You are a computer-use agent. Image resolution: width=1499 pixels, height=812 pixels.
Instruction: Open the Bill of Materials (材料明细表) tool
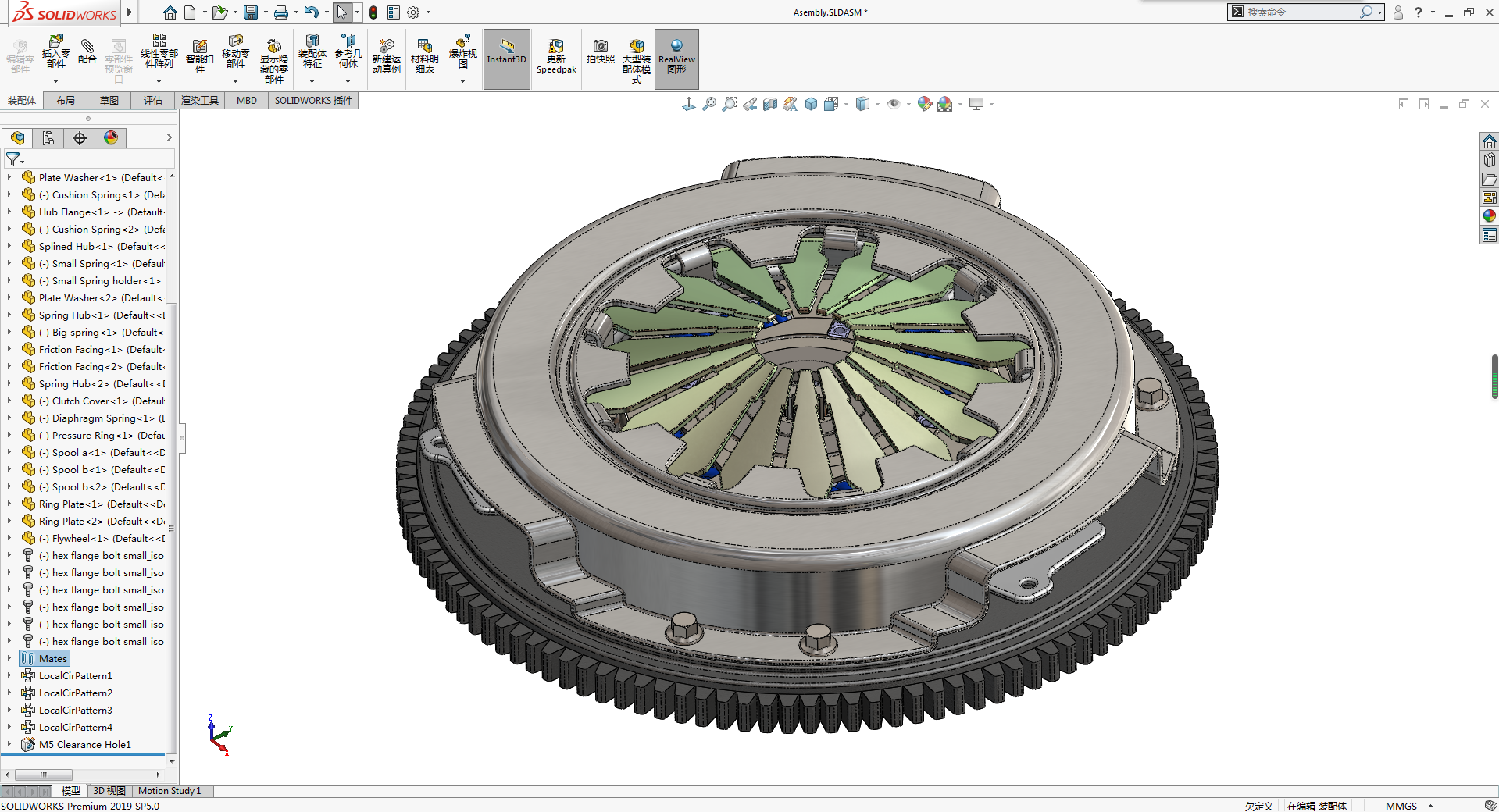click(x=424, y=55)
